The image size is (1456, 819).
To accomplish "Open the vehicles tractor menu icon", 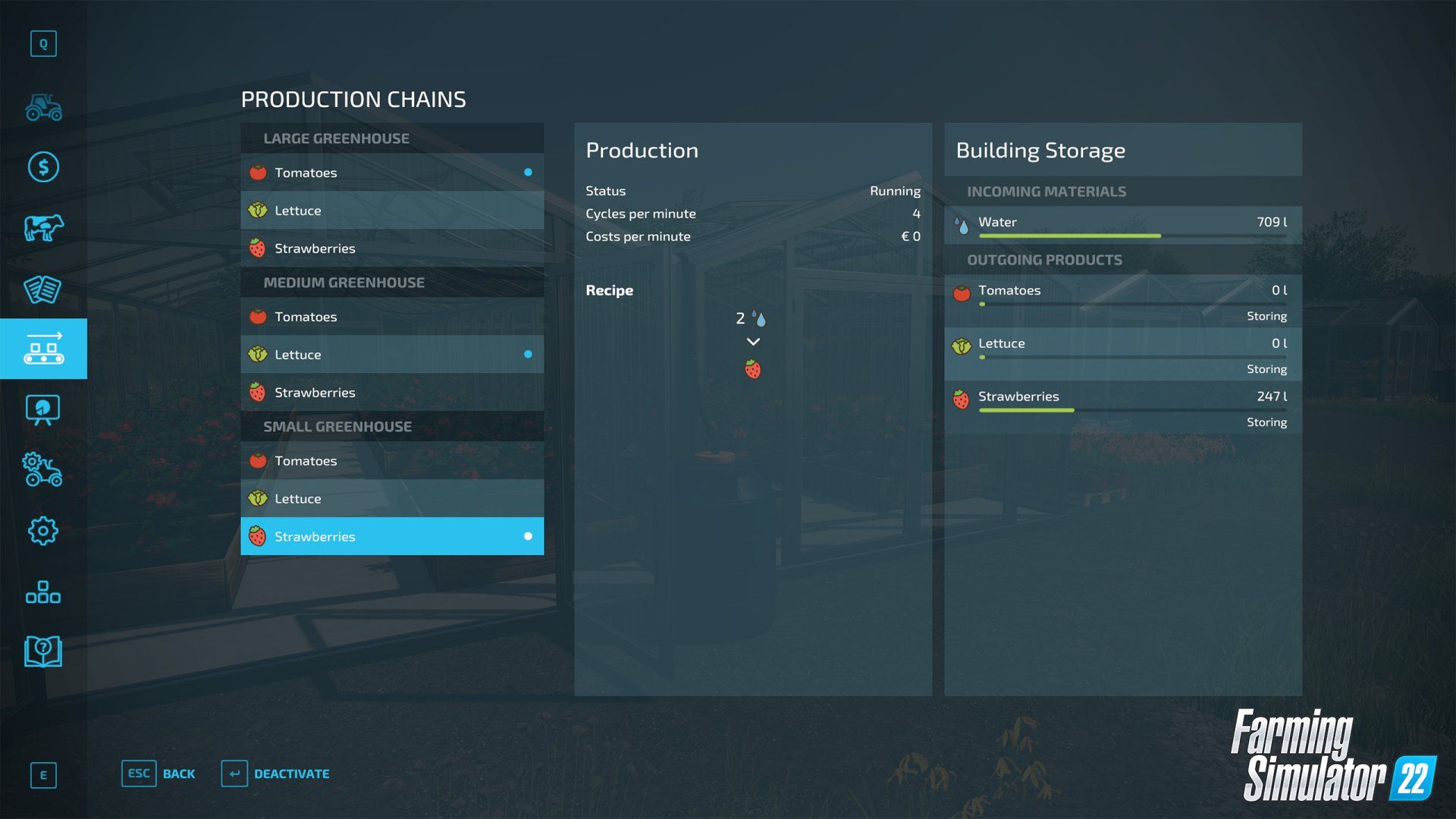I will click(x=43, y=107).
